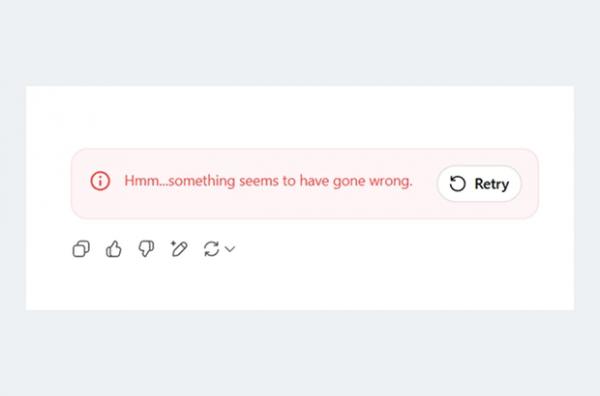Regenerate the response with the circular arrows icon
Viewport: 600px width, 396px height.
coord(212,249)
